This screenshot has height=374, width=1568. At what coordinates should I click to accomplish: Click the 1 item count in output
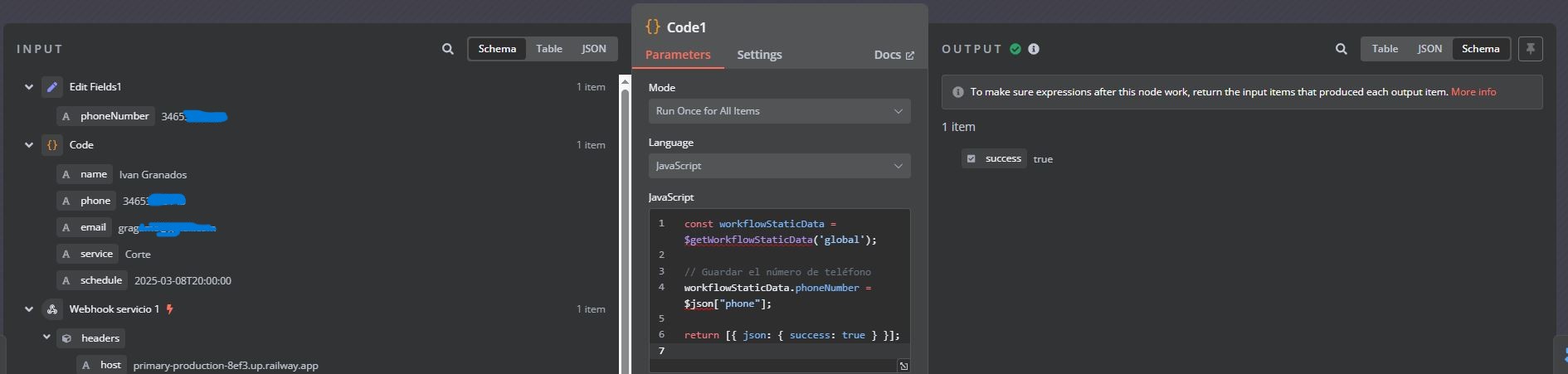coord(958,127)
